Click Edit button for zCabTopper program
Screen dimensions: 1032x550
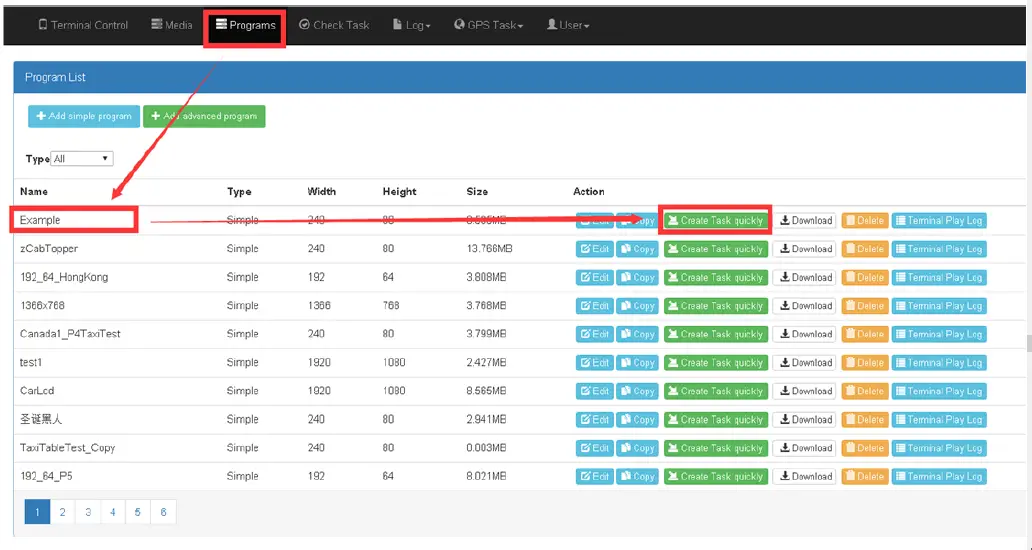(x=594, y=249)
